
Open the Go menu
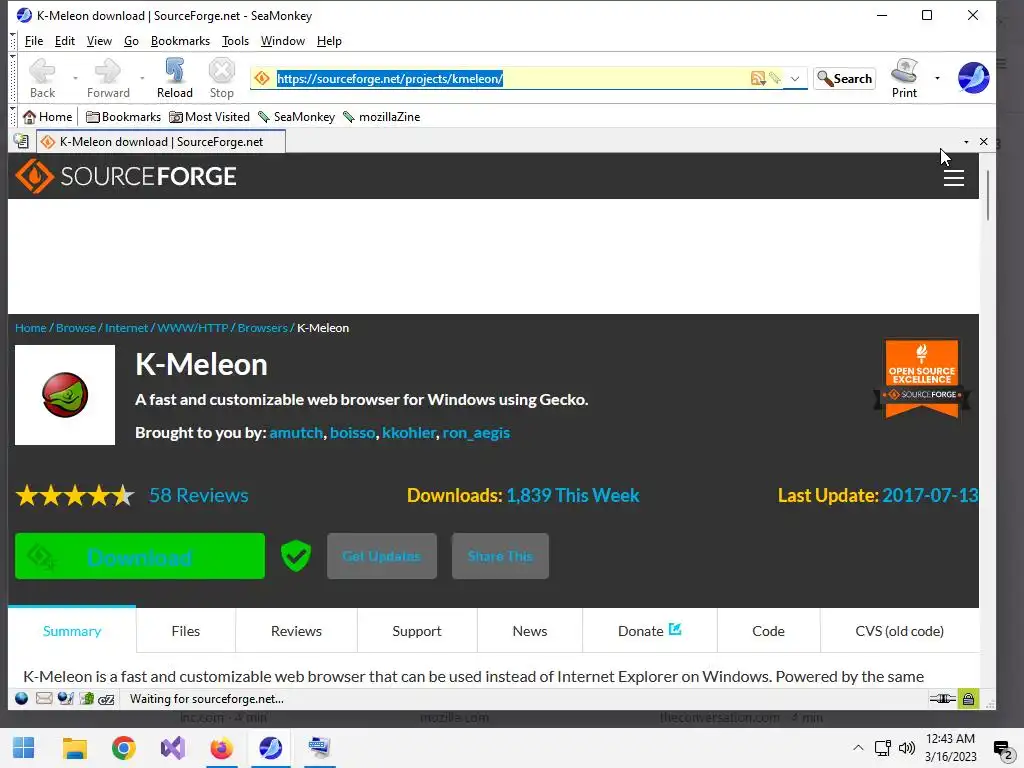tap(131, 41)
